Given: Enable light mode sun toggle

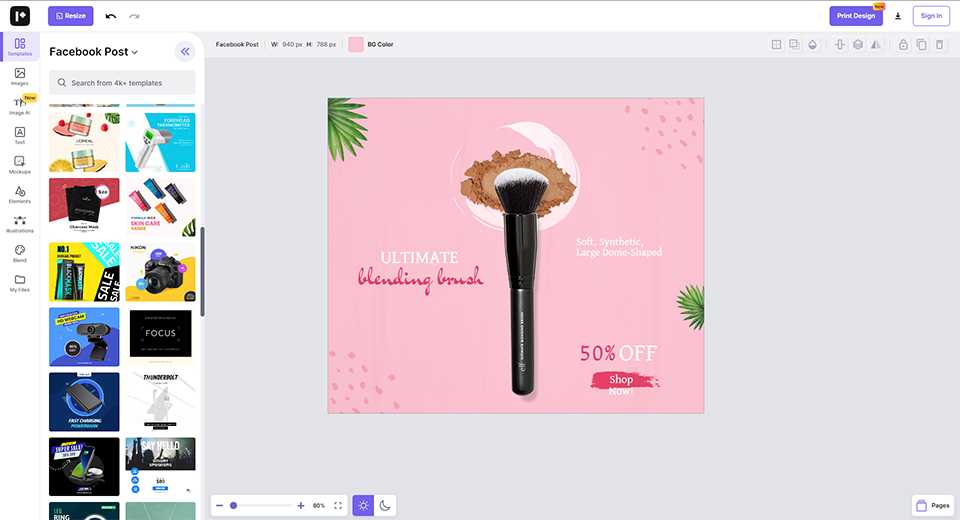Looking at the screenshot, I should coord(364,506).
